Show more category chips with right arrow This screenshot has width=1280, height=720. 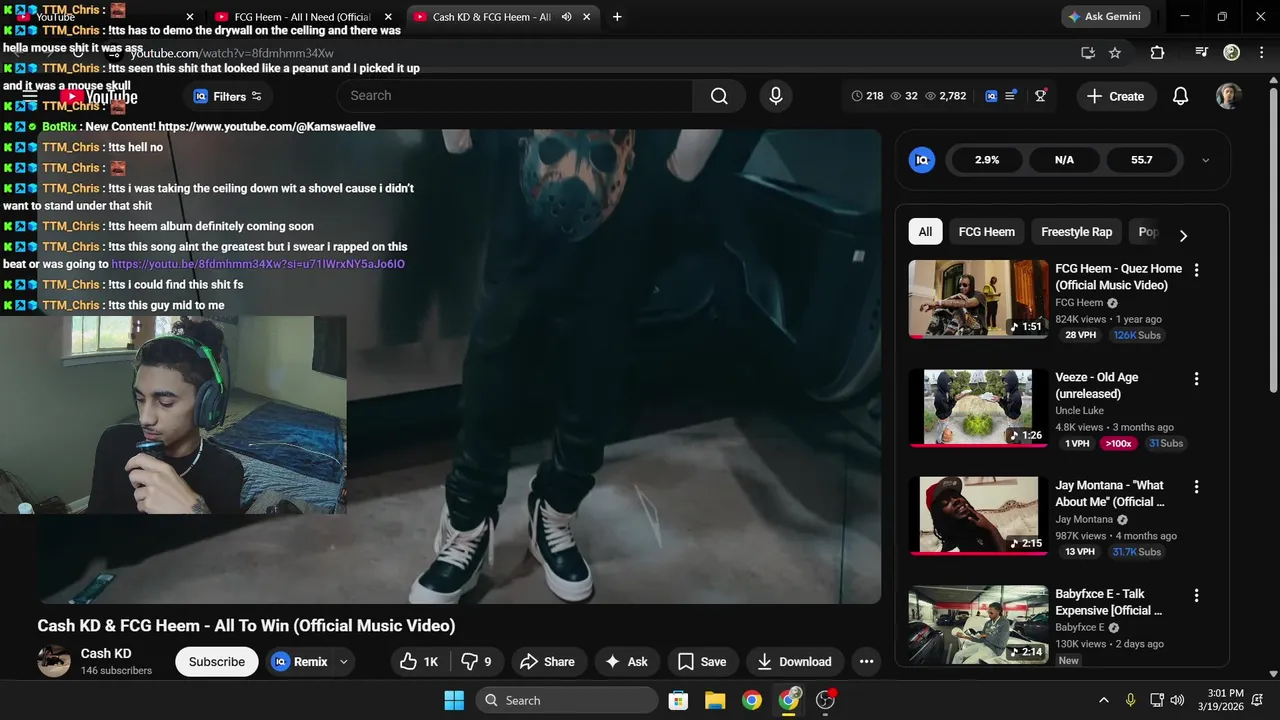(x=1183, y=236)
